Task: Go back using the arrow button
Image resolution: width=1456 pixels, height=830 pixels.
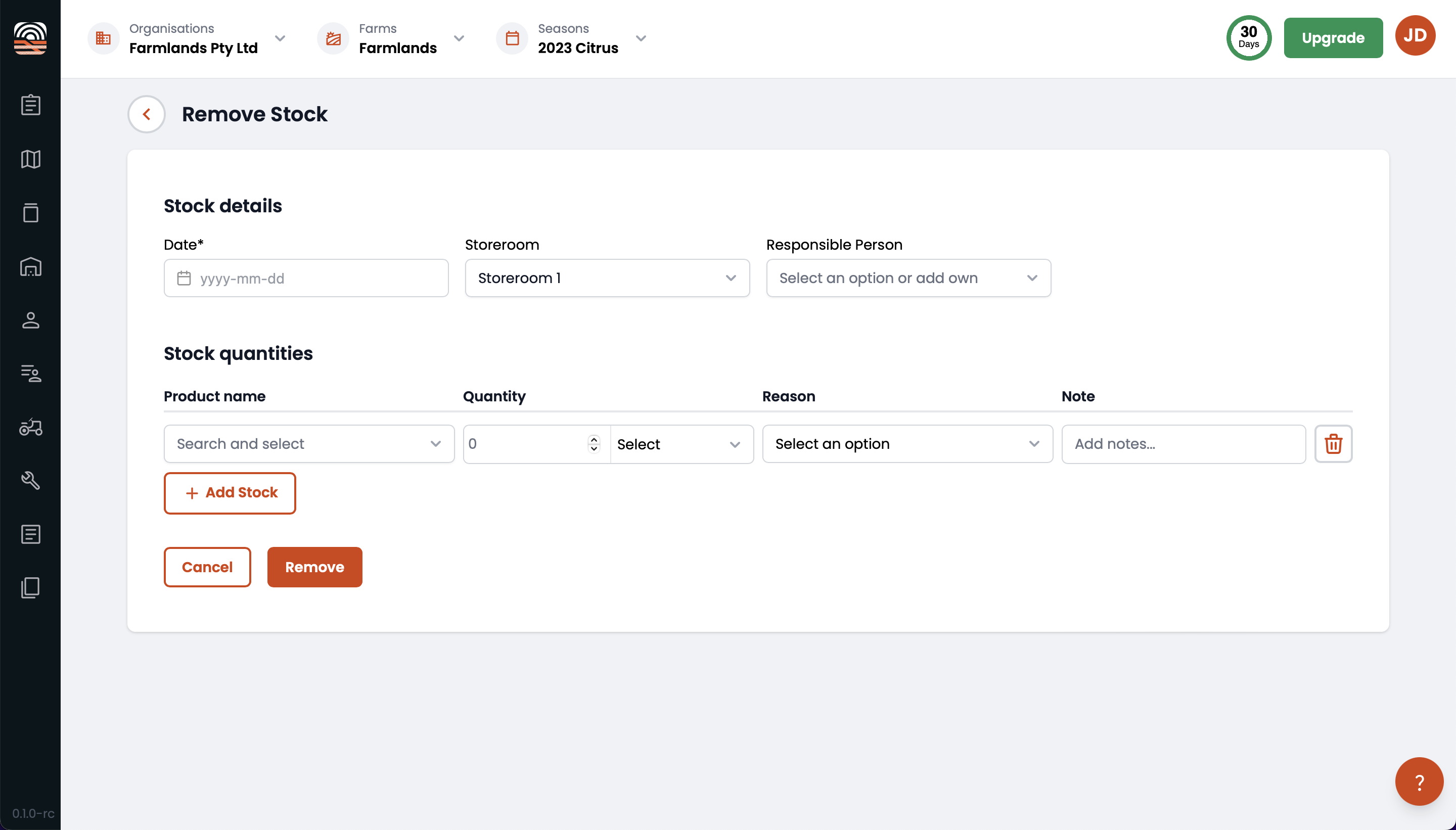Action: (147, 114)
